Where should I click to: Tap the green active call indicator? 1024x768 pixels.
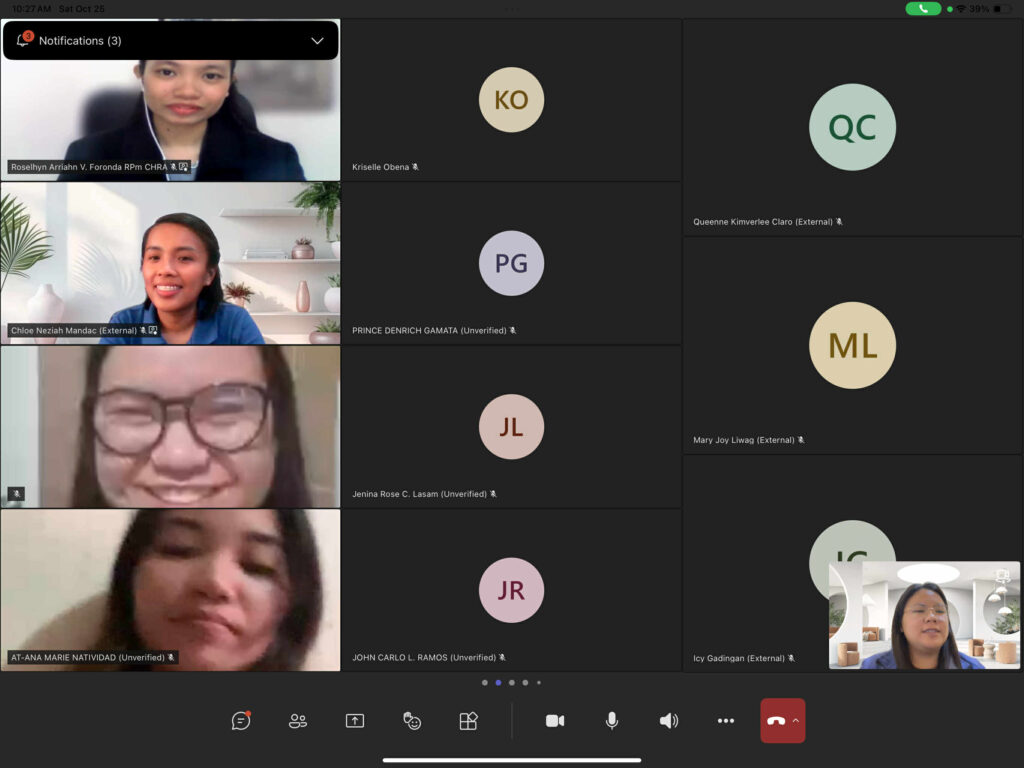pos(922,8)
